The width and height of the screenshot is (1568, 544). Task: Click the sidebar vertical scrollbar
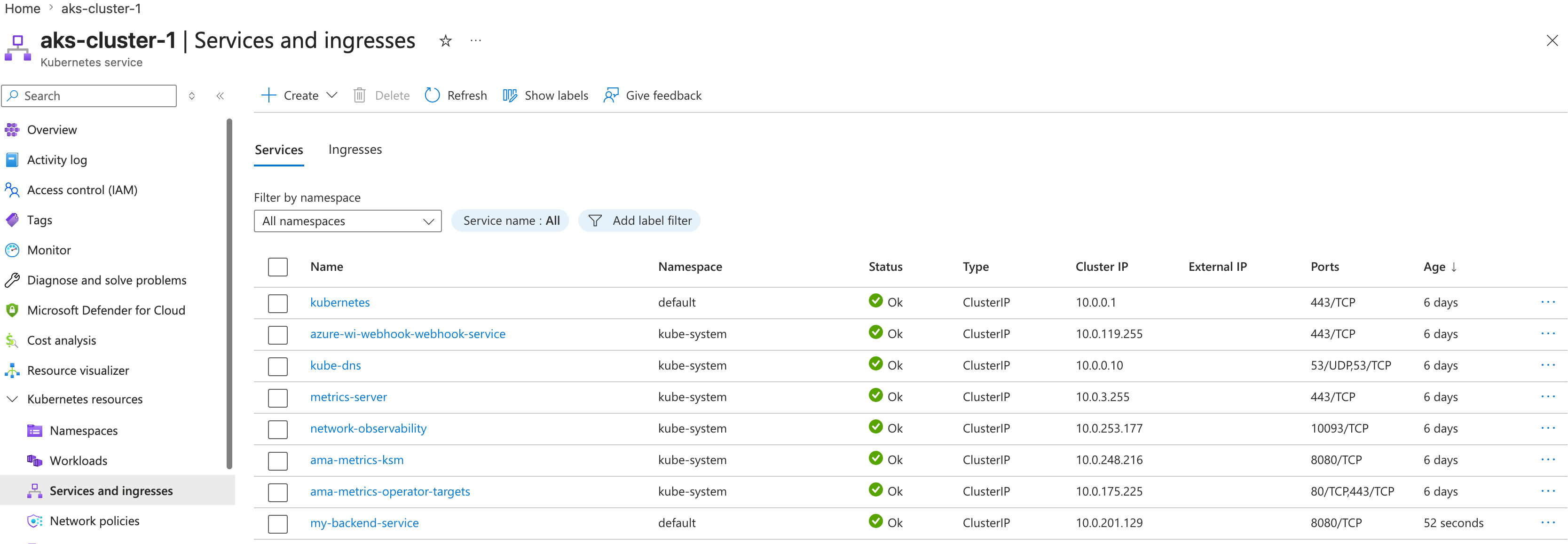(229, 294)
